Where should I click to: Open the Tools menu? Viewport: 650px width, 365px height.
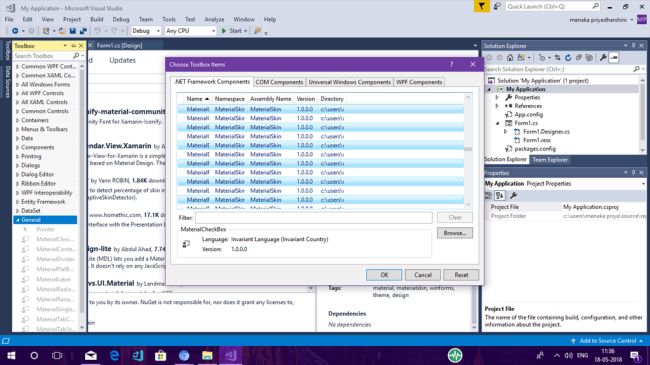point(169,19)
